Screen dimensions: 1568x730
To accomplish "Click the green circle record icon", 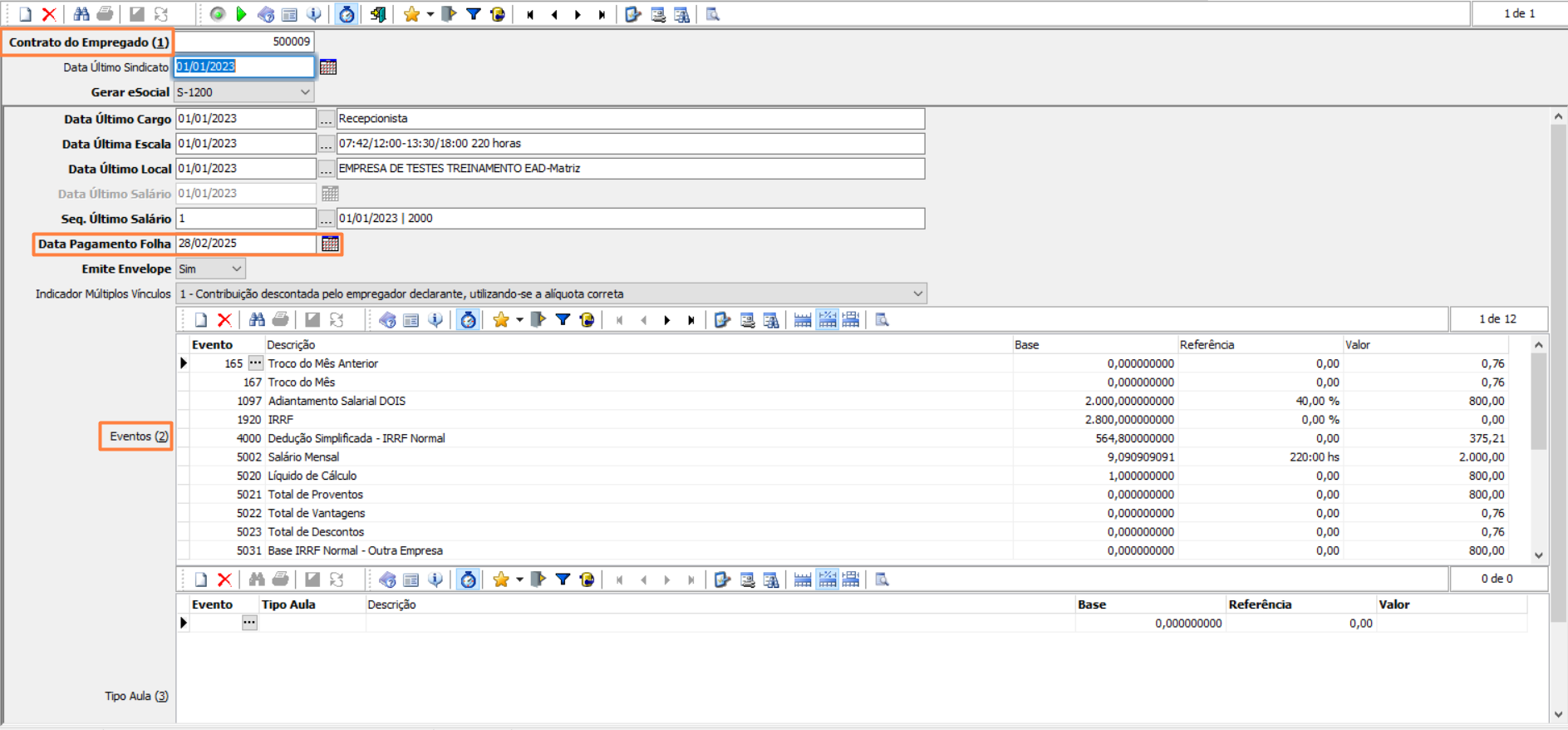I will 218,14.
